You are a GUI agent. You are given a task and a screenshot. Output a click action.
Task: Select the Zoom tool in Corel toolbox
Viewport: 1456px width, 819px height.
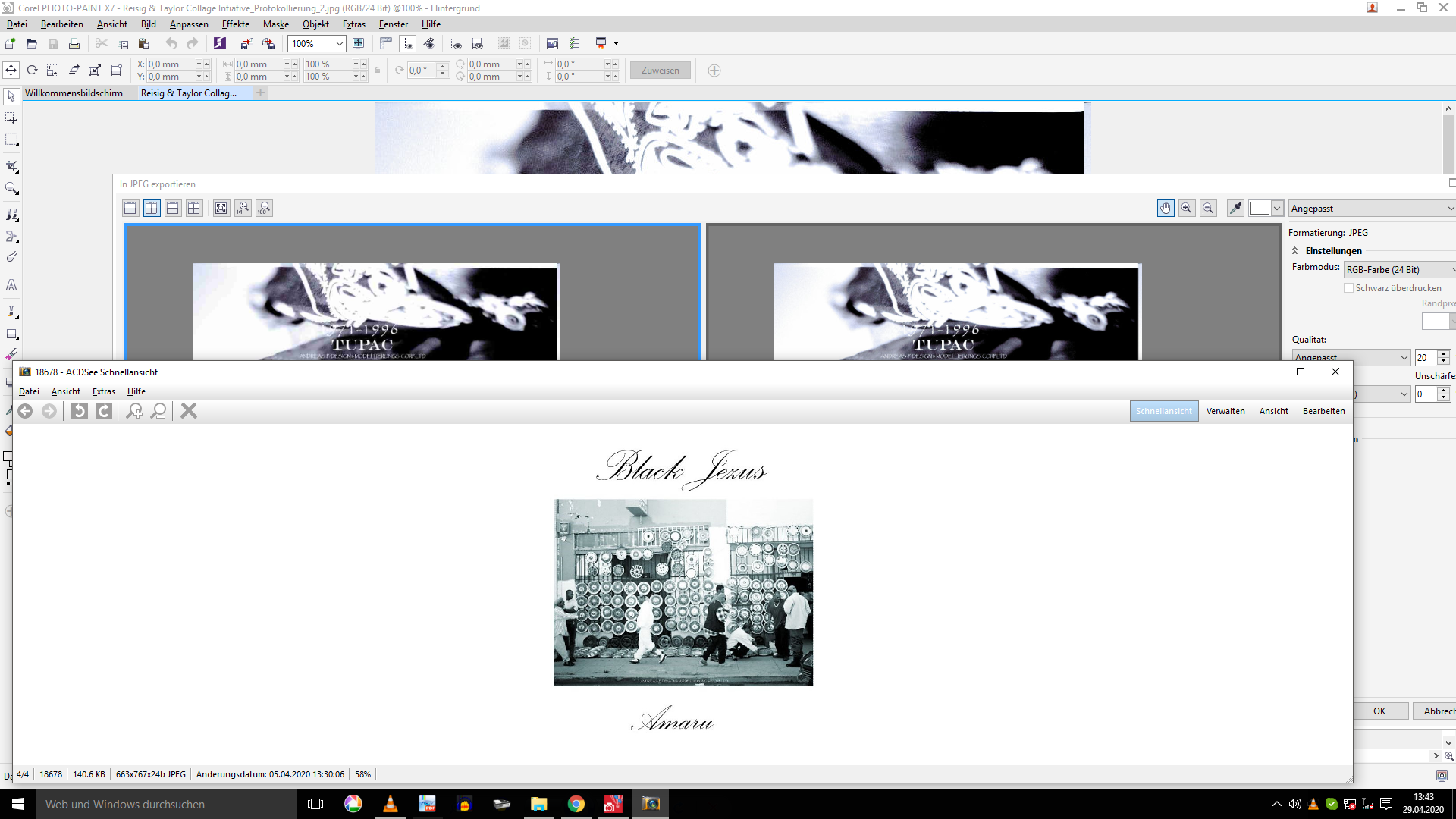11,188
